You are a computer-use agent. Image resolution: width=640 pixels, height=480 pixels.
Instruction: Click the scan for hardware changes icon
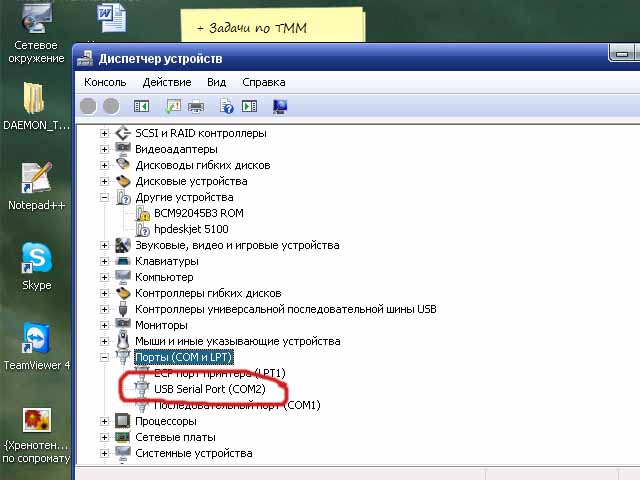pyautogui.click(x=280, y=107)
